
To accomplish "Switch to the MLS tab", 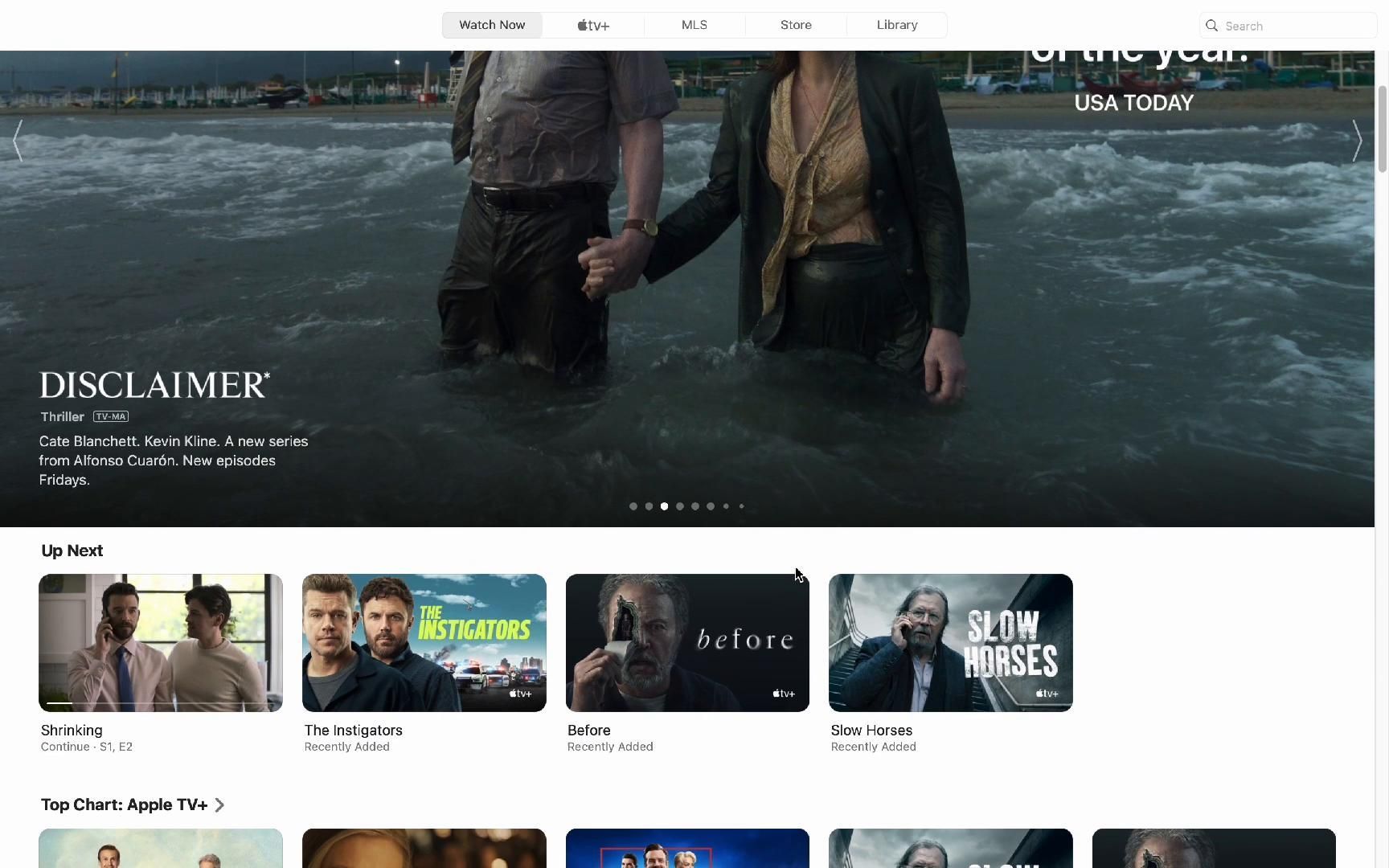I will pos(694,26).
